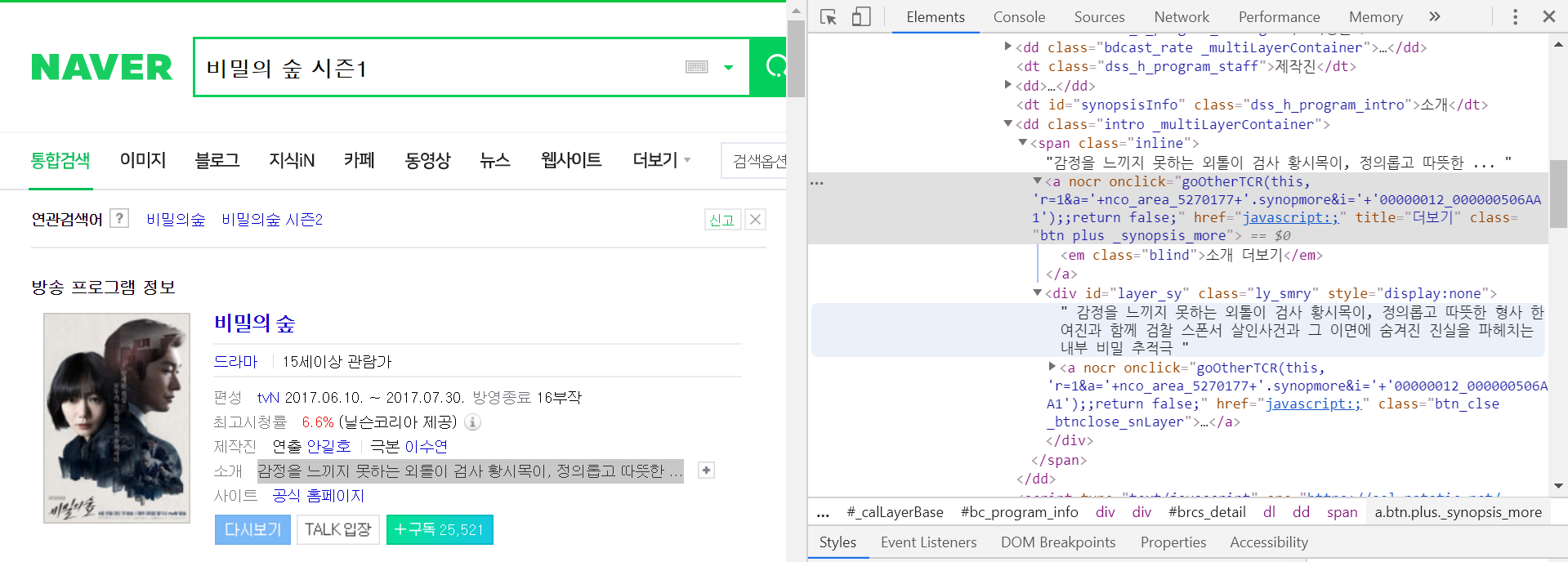Screen dimensions: 1568x562
Task: Select breadcrumb #_calLayerBase
Action: [x=895, y=512]
